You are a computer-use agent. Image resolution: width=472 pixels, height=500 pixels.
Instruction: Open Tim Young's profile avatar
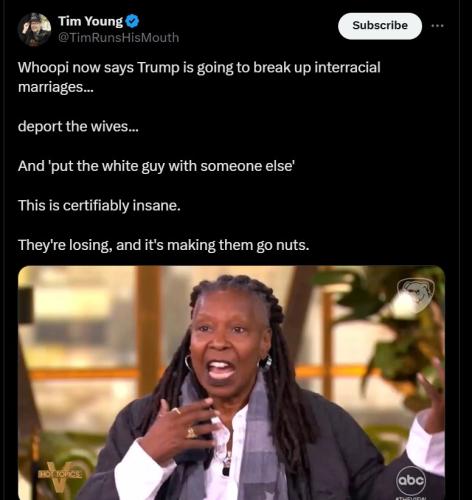point(34,29)
